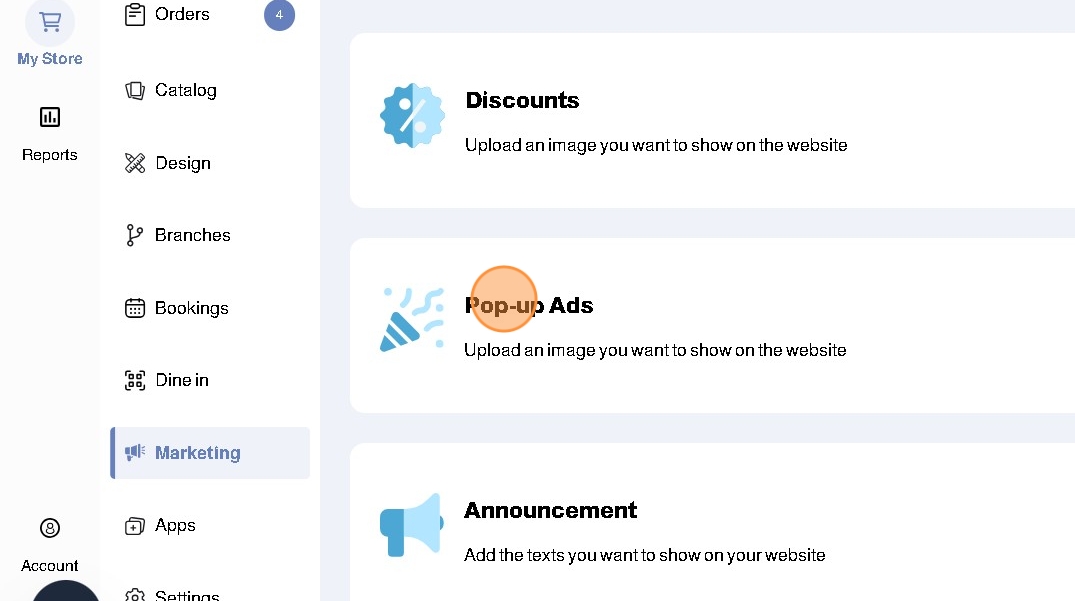Click the Dine in QR icon
1075x601 pixels.
point(135,380)
